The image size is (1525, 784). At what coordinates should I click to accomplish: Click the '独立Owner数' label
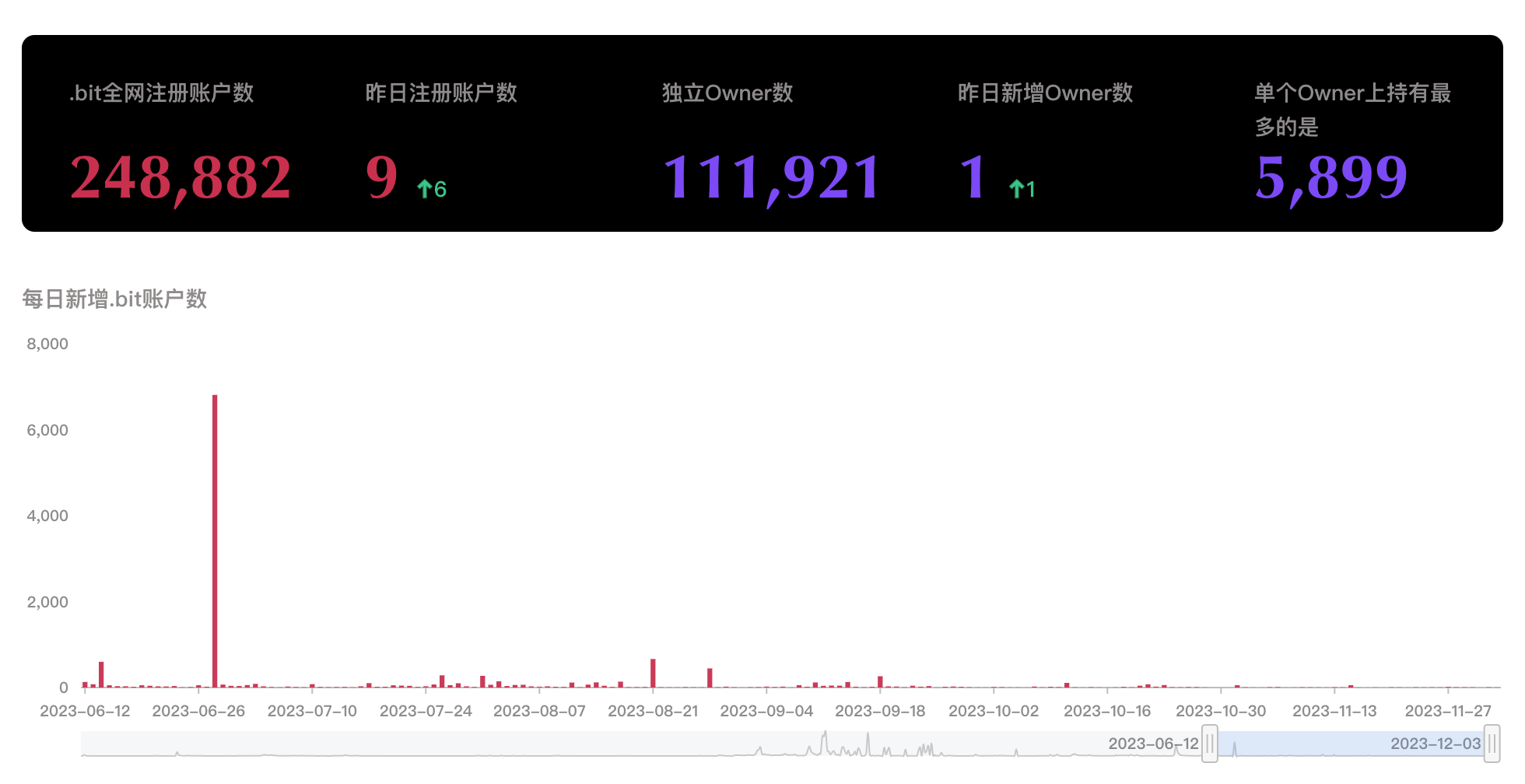click(727, 93)
